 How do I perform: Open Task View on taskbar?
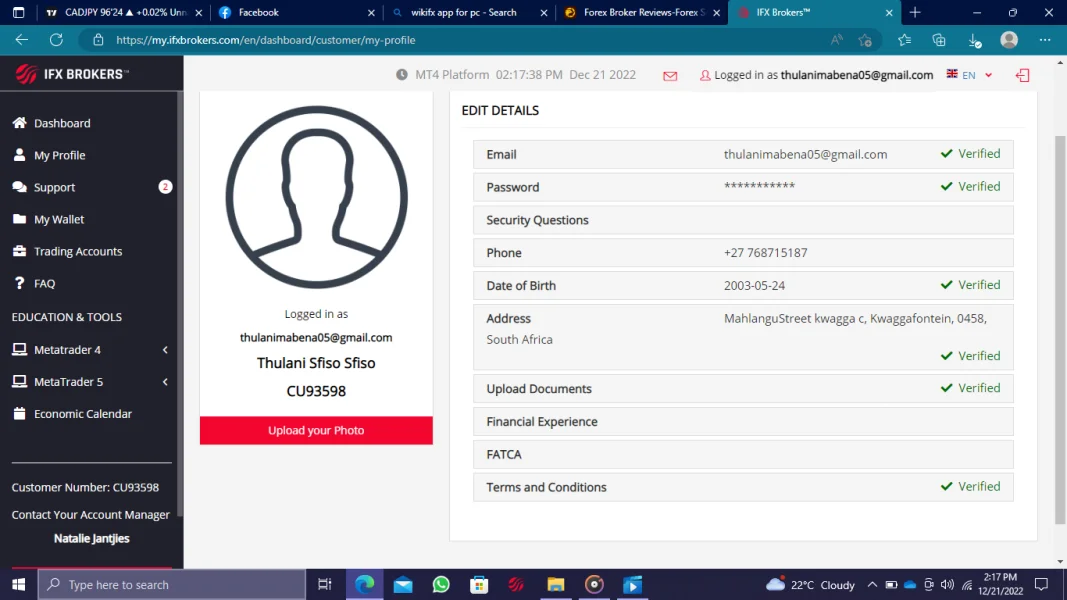coord(325,584)
